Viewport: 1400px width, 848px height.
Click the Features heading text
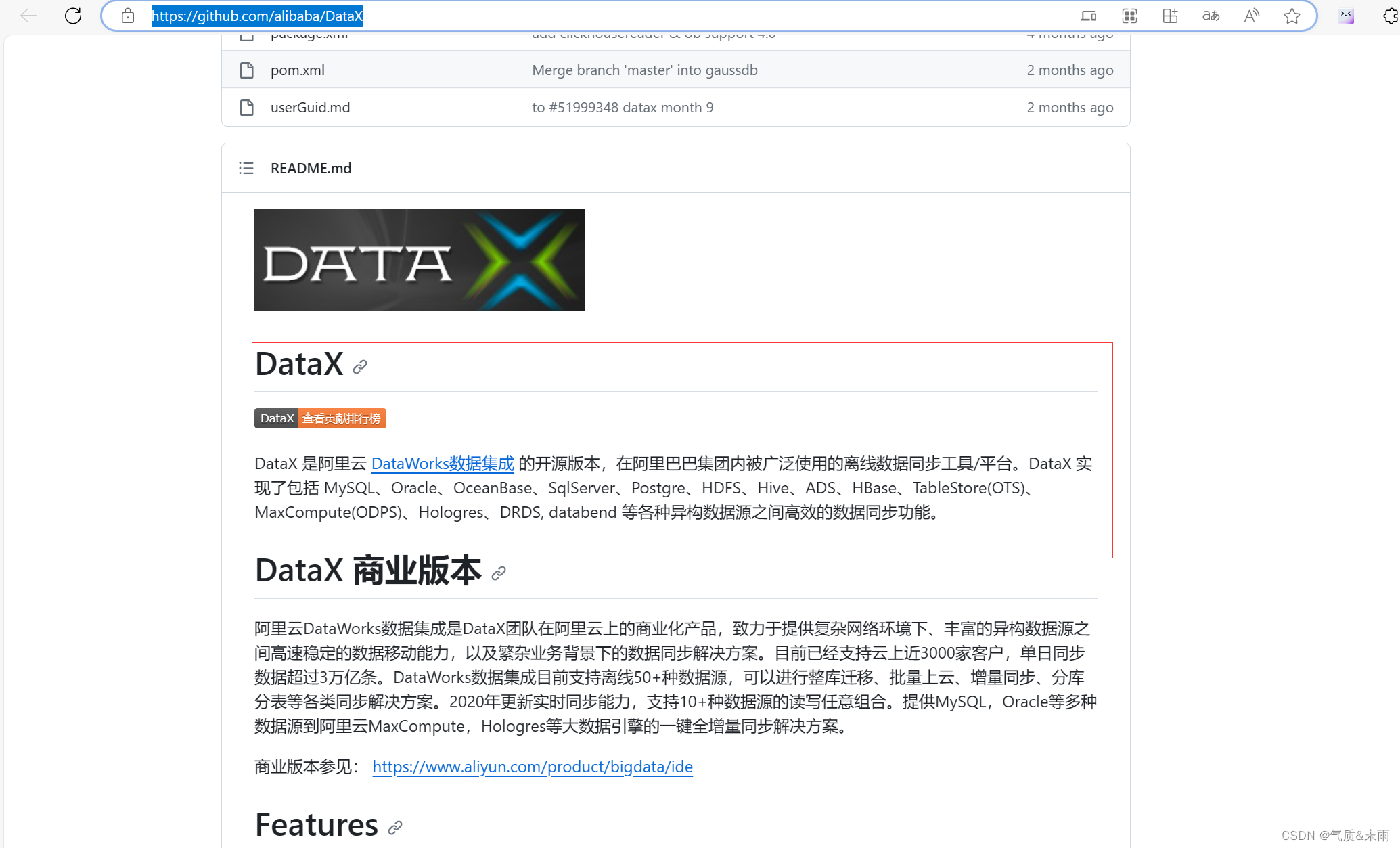coord(317,824)
